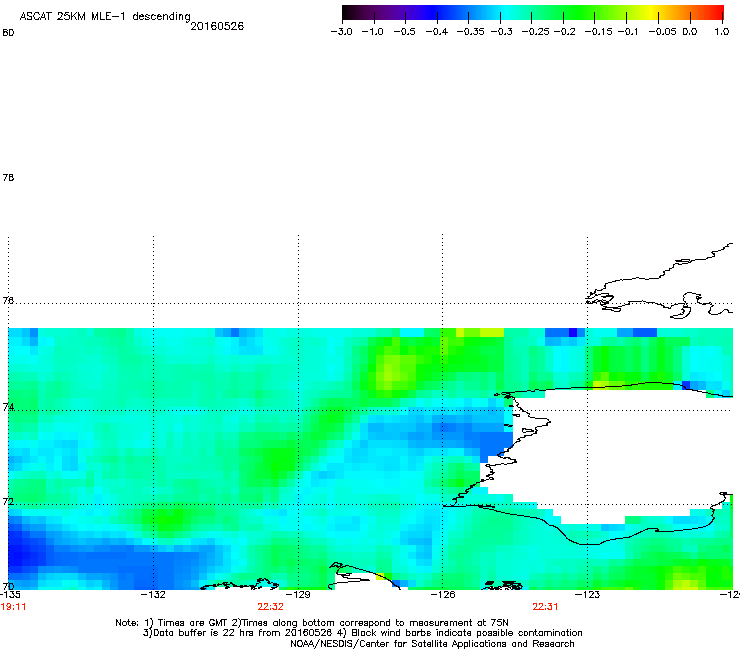Click the NOAA/NESDIS credit line

tap(432, 644)
